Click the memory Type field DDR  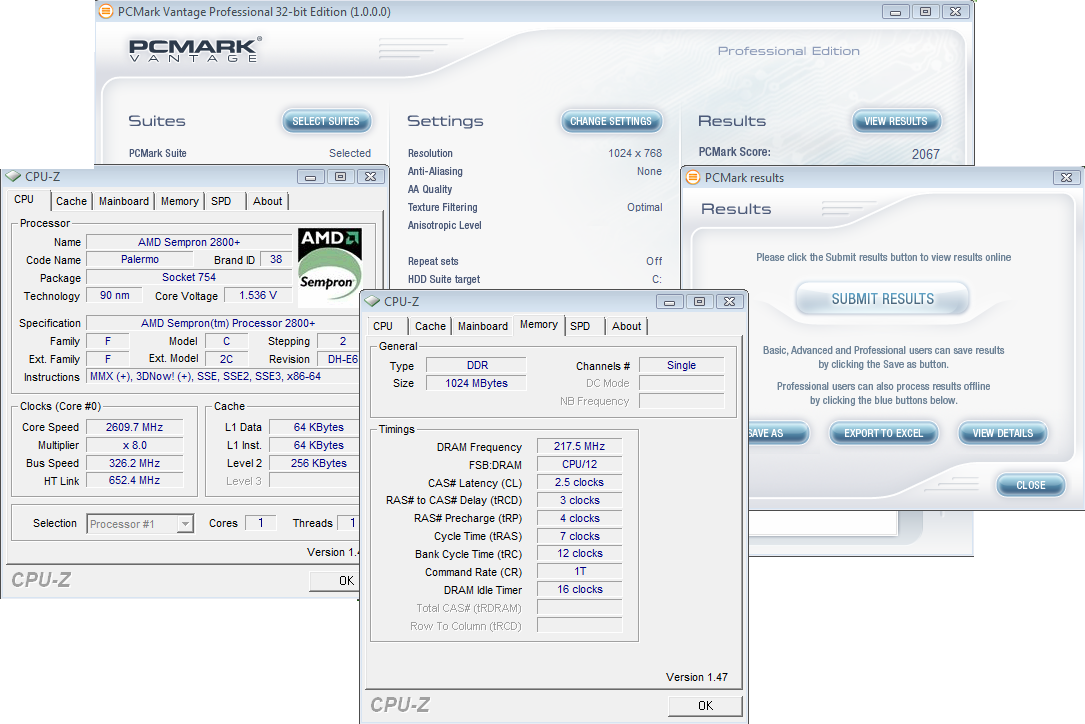(x=476, y=365)
